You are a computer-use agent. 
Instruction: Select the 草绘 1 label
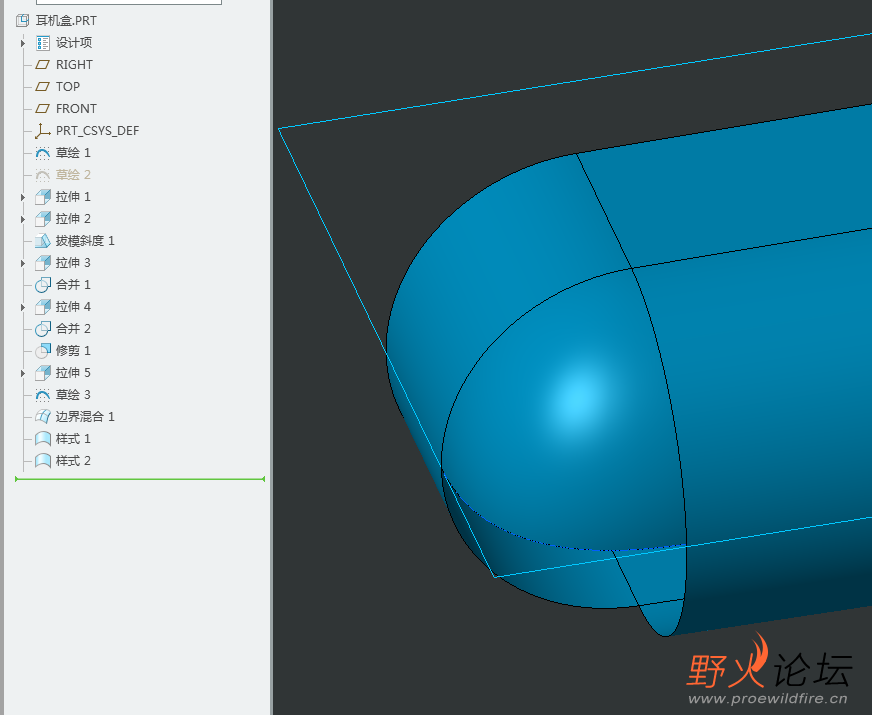tap(73, 153)
